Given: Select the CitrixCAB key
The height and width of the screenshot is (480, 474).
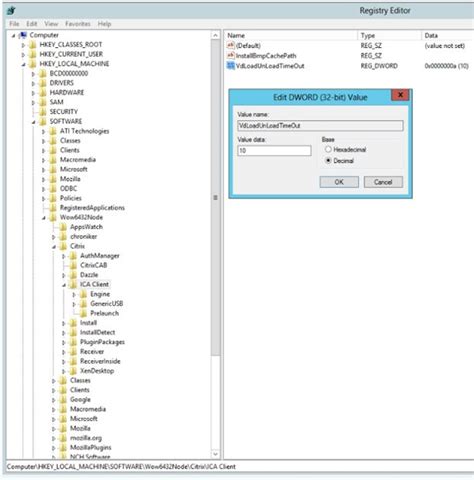Looking at the screenshot, I should pos(94,265).
